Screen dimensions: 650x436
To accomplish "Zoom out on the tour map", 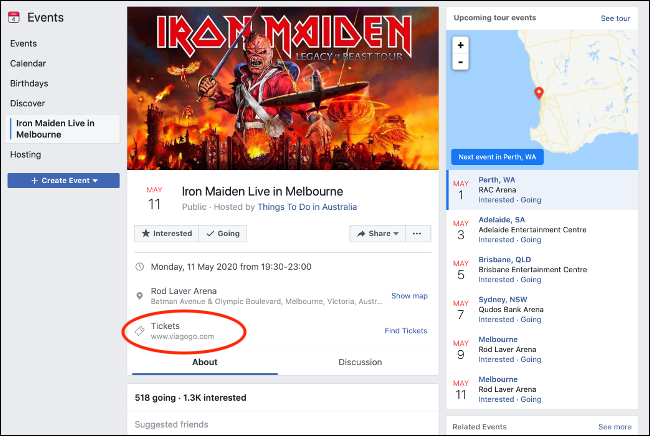I will tap(460, 62).
